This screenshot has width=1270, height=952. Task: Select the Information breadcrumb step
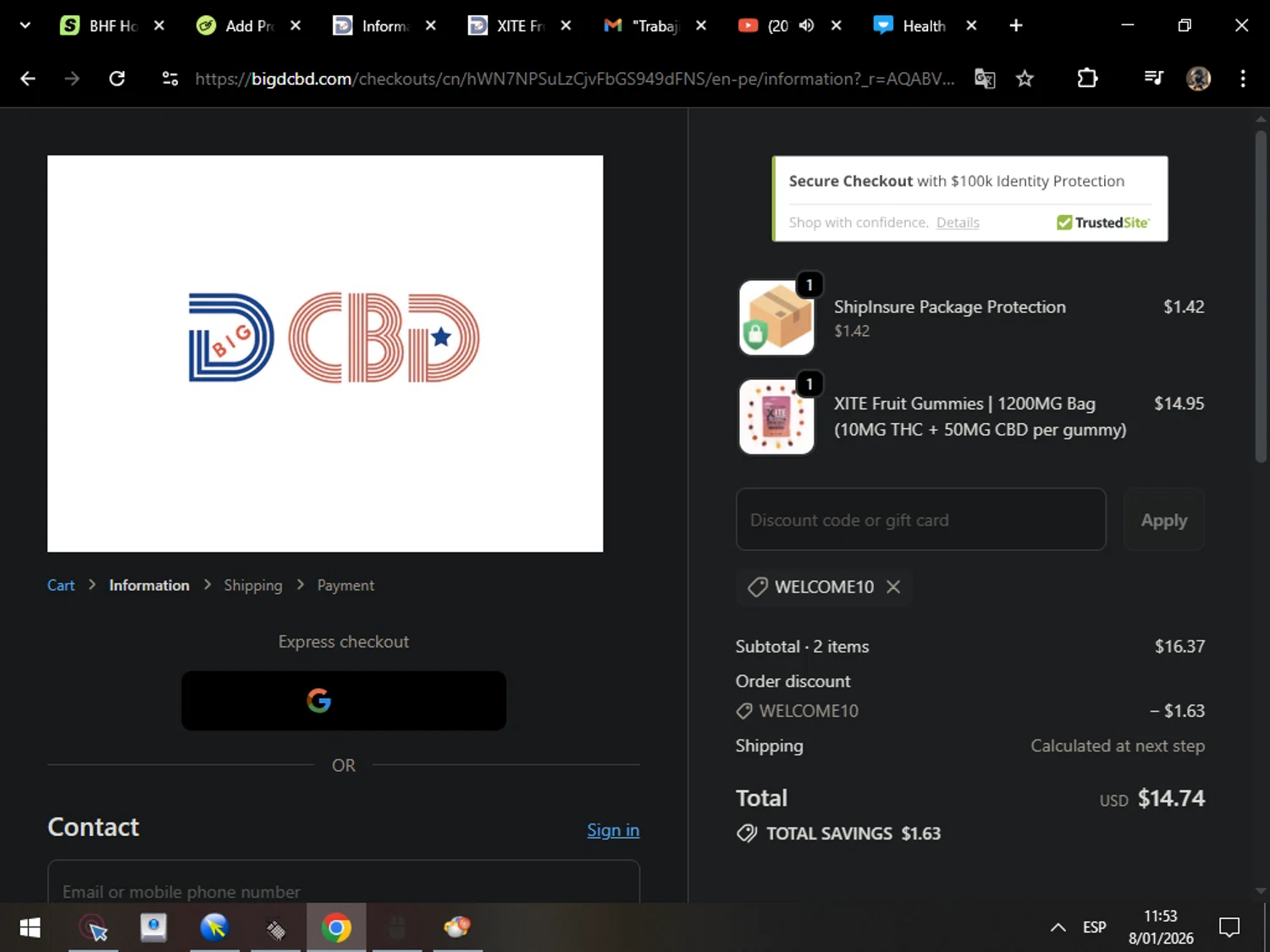[x=149, y=586]
